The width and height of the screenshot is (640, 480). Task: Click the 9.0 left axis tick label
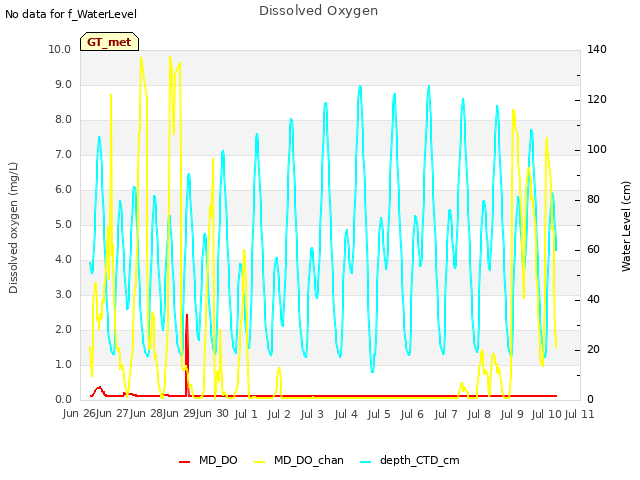pyautogui.click(x=63, y=84)
